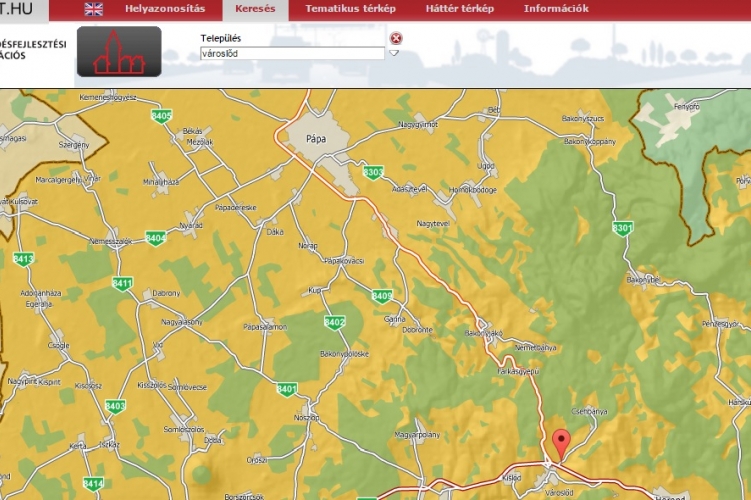Click the church settlement search icon
The width and height of the screenshot is (751, 500).
[119, 52]
